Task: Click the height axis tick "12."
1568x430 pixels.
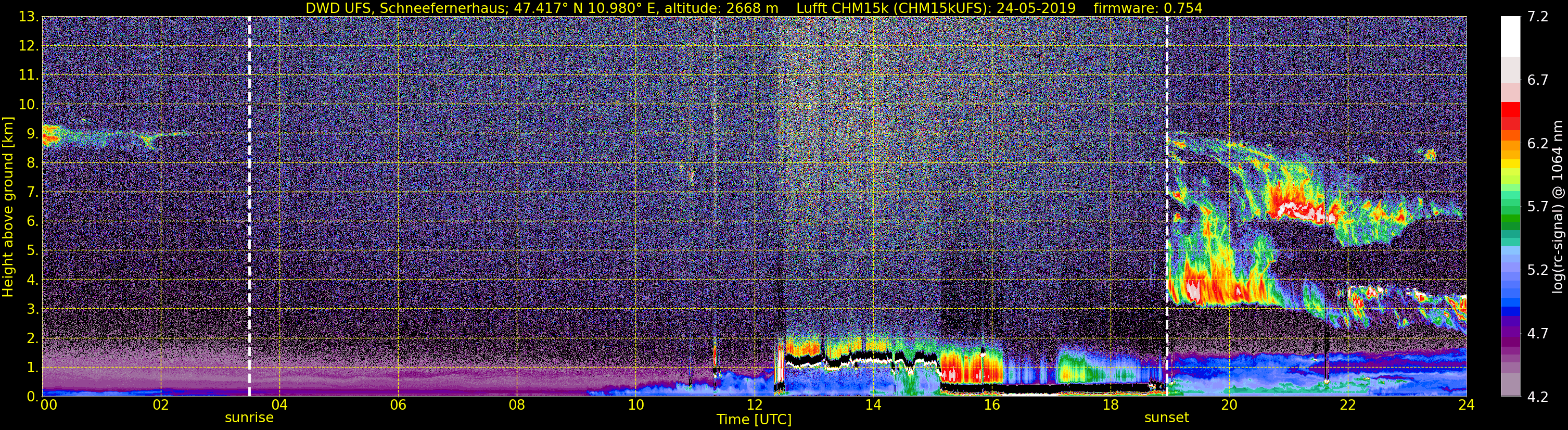Action: point(28,46)
